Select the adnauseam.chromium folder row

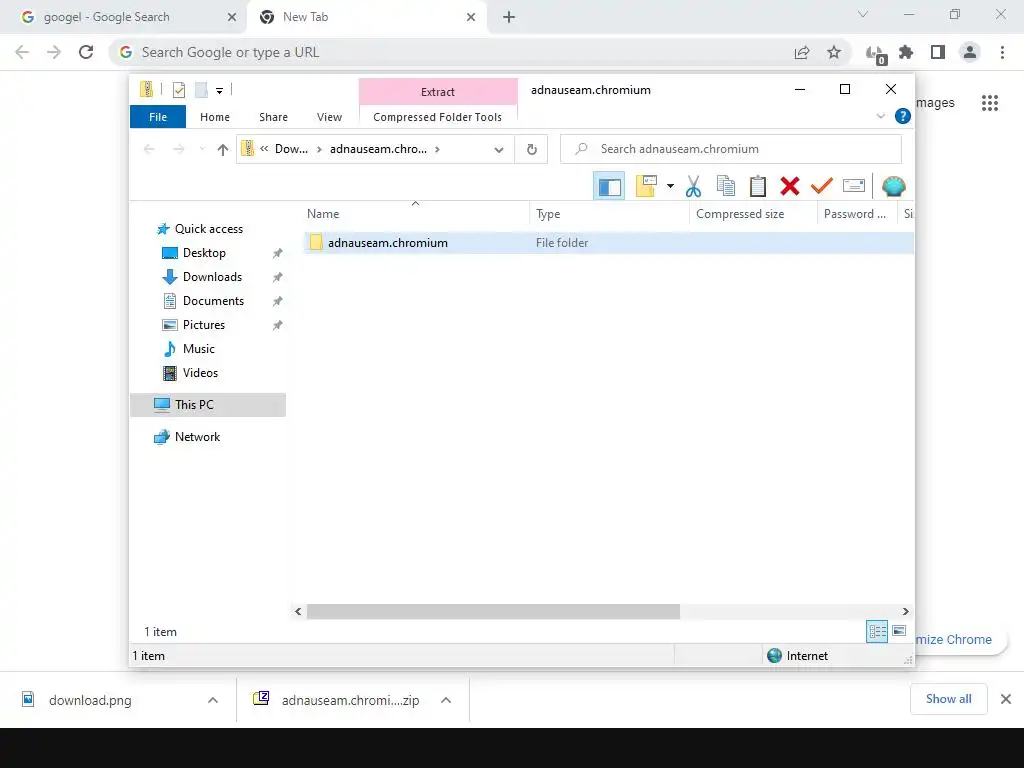coord(609,243)
